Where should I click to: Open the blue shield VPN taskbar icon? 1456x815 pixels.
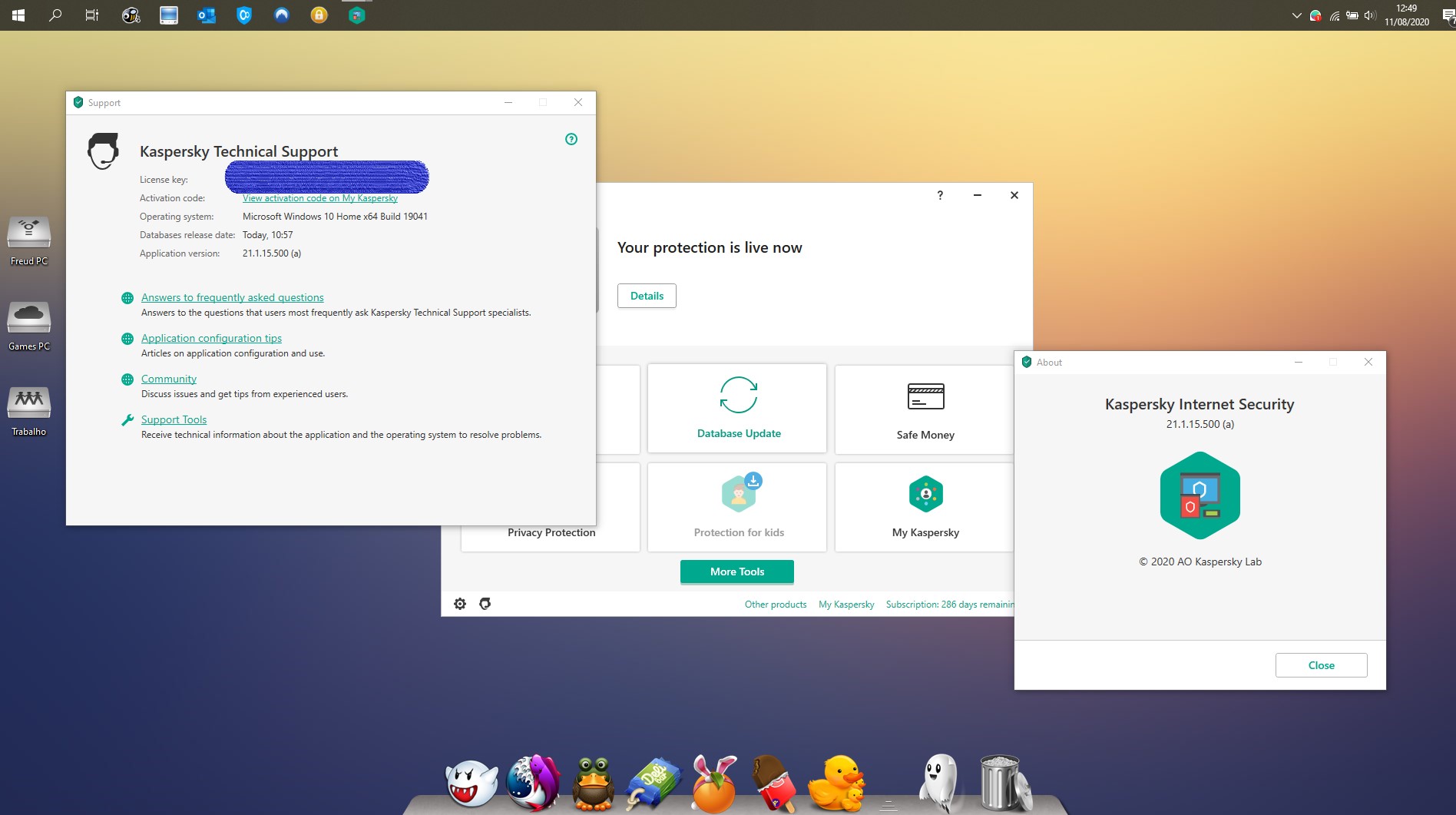pyautogui.click(x=244, y=15)
